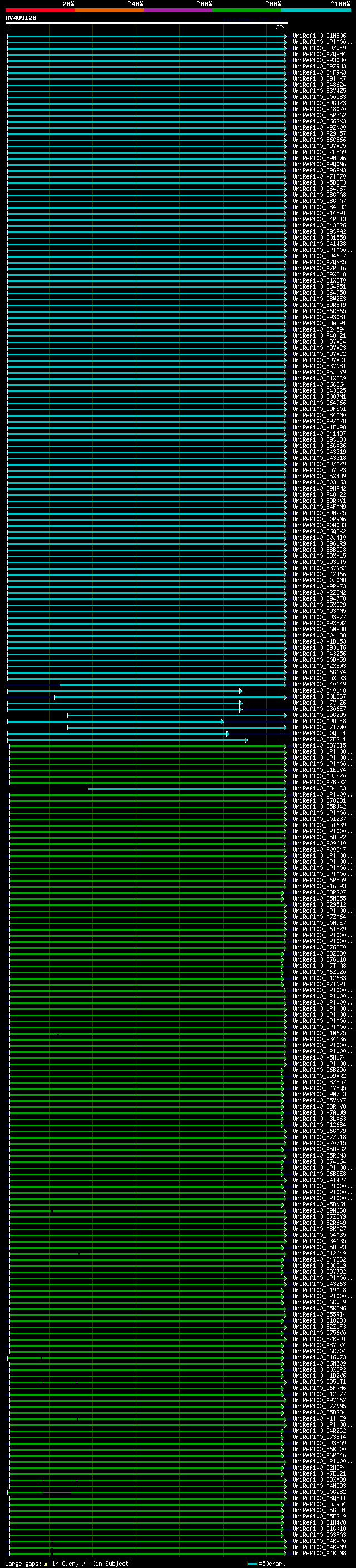Open hit UniRef100_P29057
Image resolution: width=356 pixels, height=1568 pixels.
(x=319, y=134)
